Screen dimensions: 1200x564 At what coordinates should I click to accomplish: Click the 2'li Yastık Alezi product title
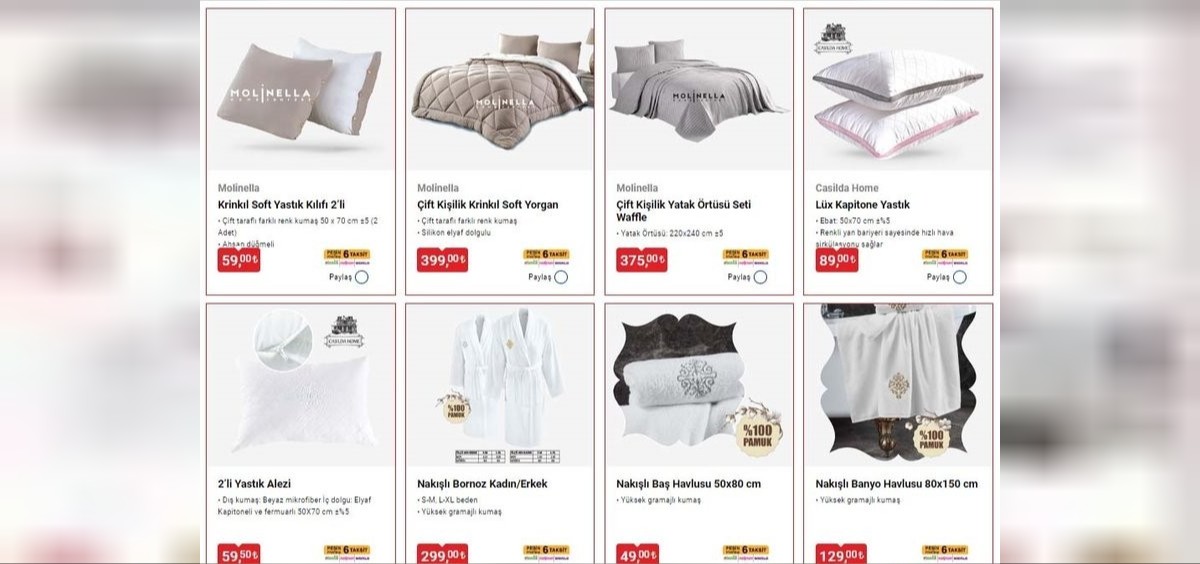coord(255,484)
